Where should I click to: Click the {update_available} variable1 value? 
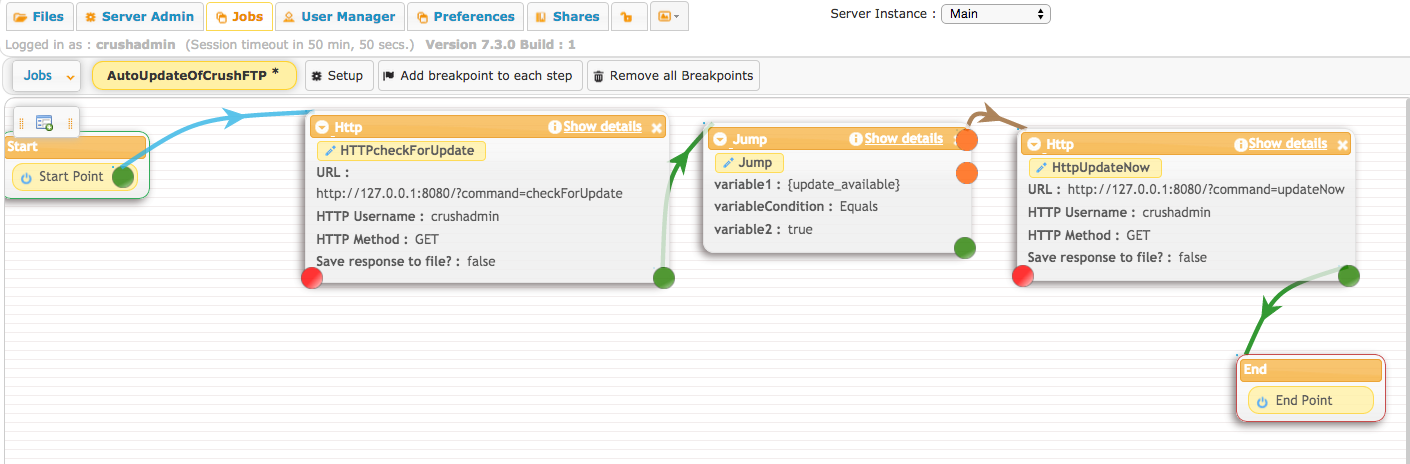[x=844, y=184]
